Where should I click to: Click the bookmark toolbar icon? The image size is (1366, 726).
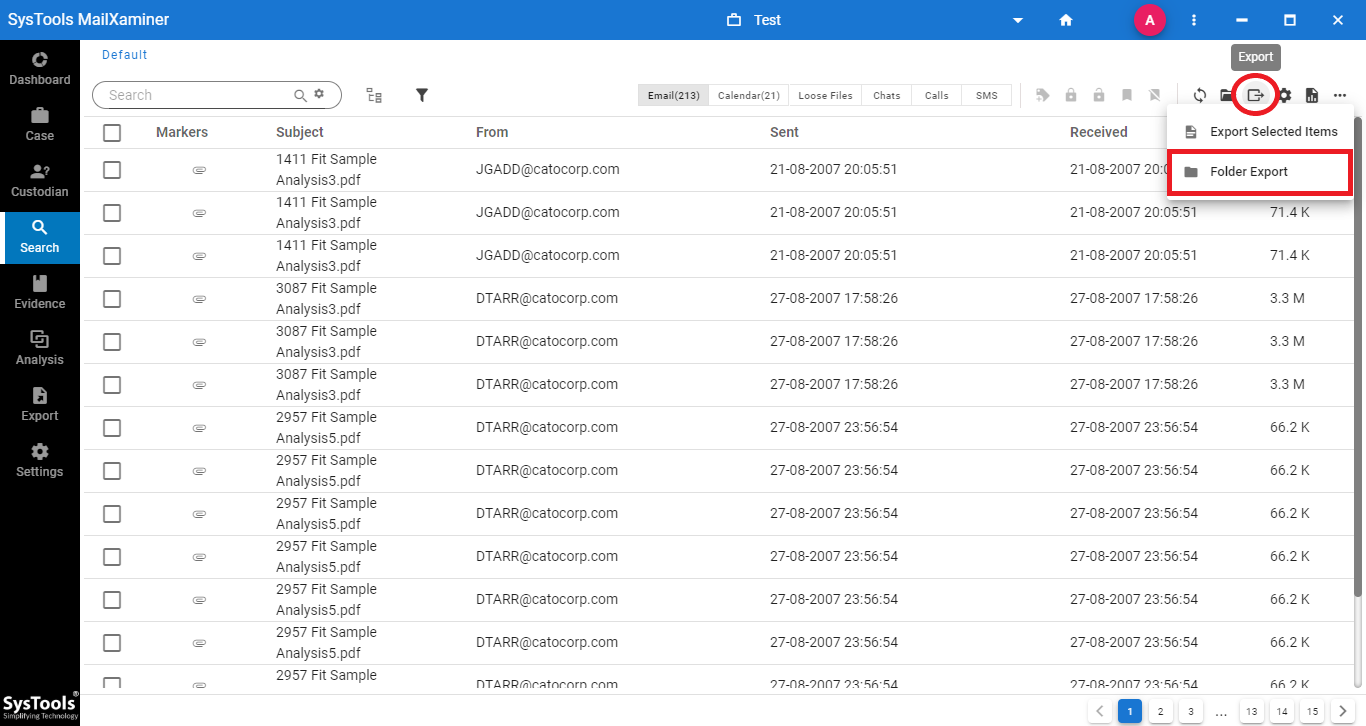pyautogui.click(x=1127, y=95)
